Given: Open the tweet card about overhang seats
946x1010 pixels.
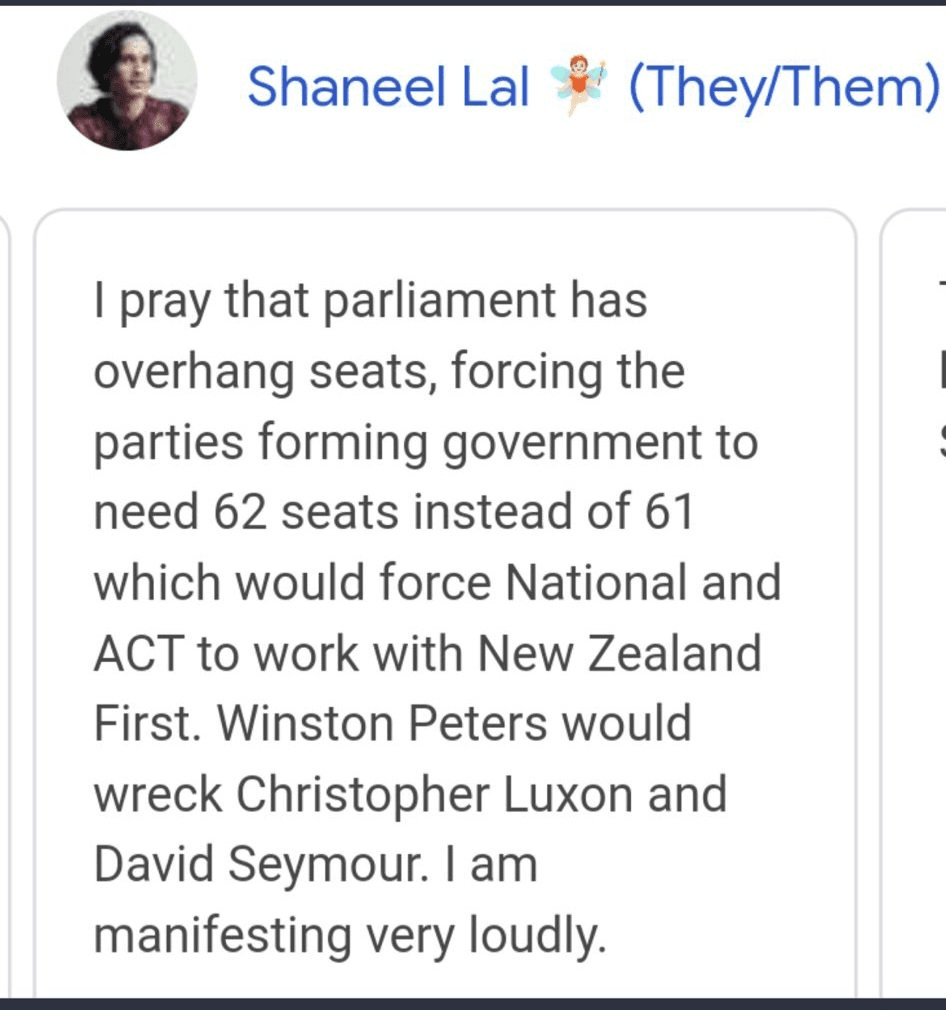Looking at the screenshot, I should [445, 604].
